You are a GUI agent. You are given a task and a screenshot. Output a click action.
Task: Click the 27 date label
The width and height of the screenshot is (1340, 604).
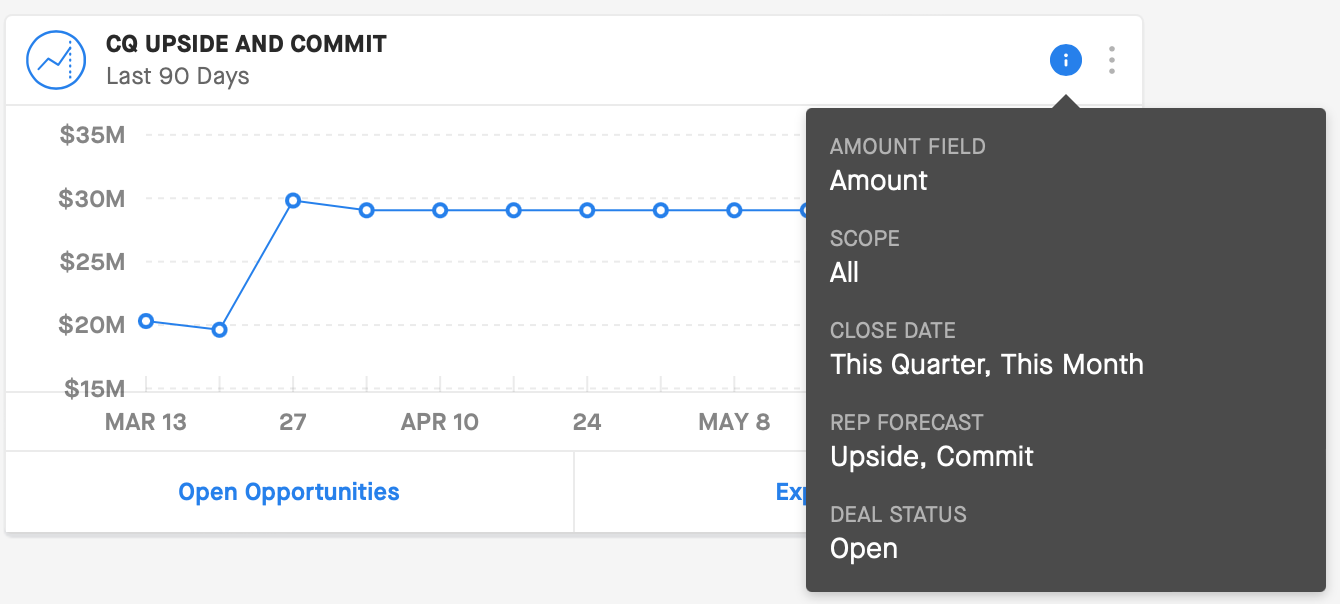click(x=293, y=422)
